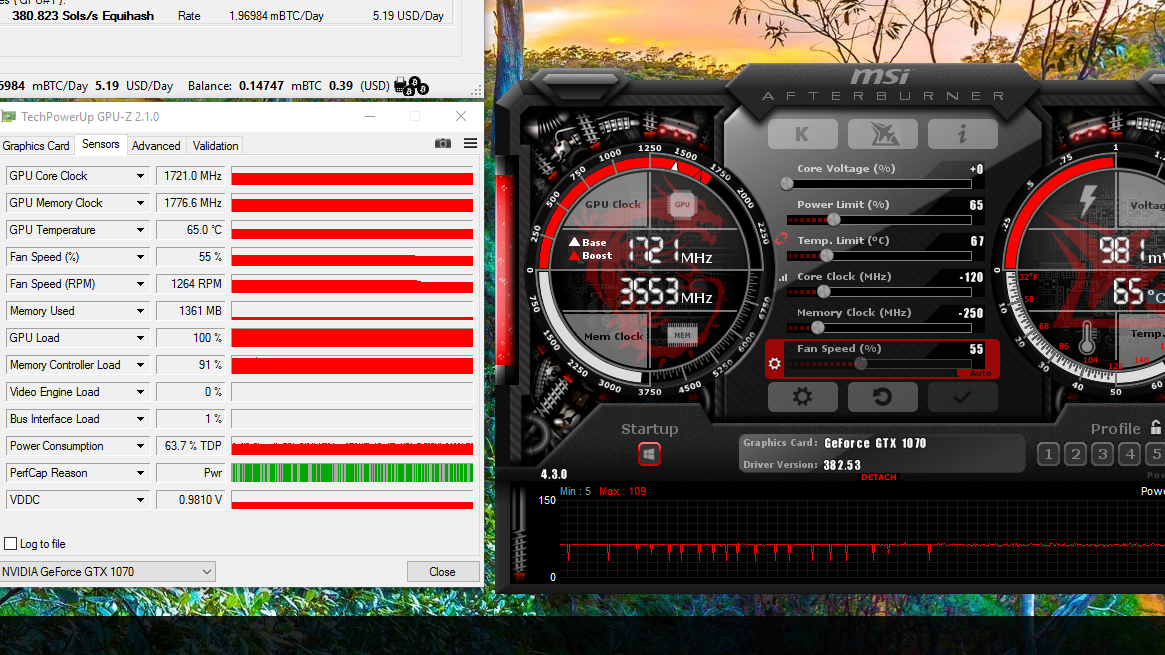1165x655 pixels.
Task: Open the NVIDIA GeForce GTX 1070 selector
Action: (x=107, y=572)
